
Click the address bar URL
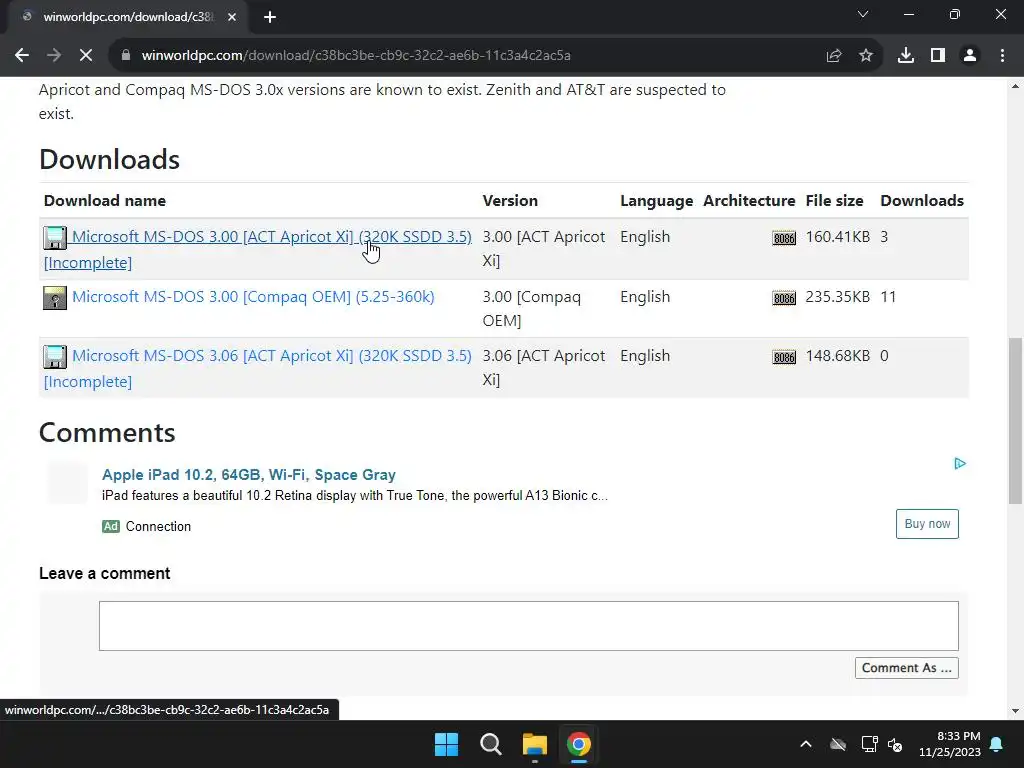tap(356, 56)
